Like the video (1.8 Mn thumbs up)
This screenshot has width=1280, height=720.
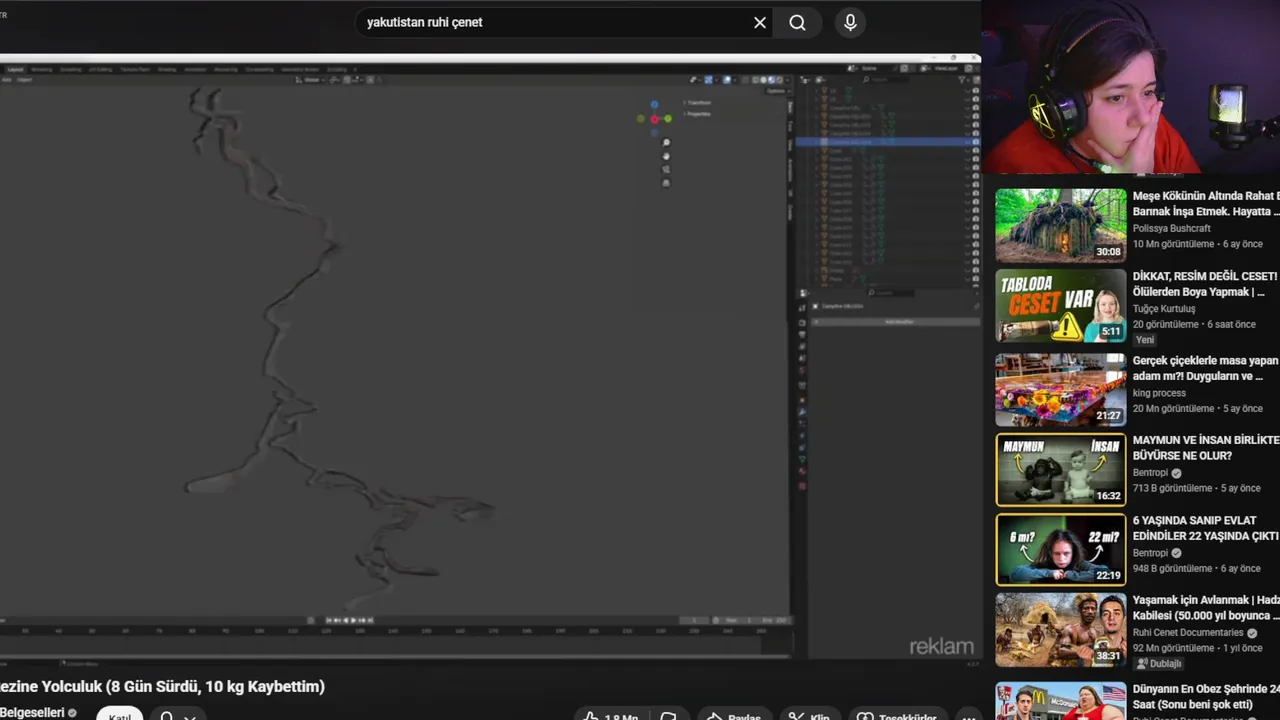point(611,715)
